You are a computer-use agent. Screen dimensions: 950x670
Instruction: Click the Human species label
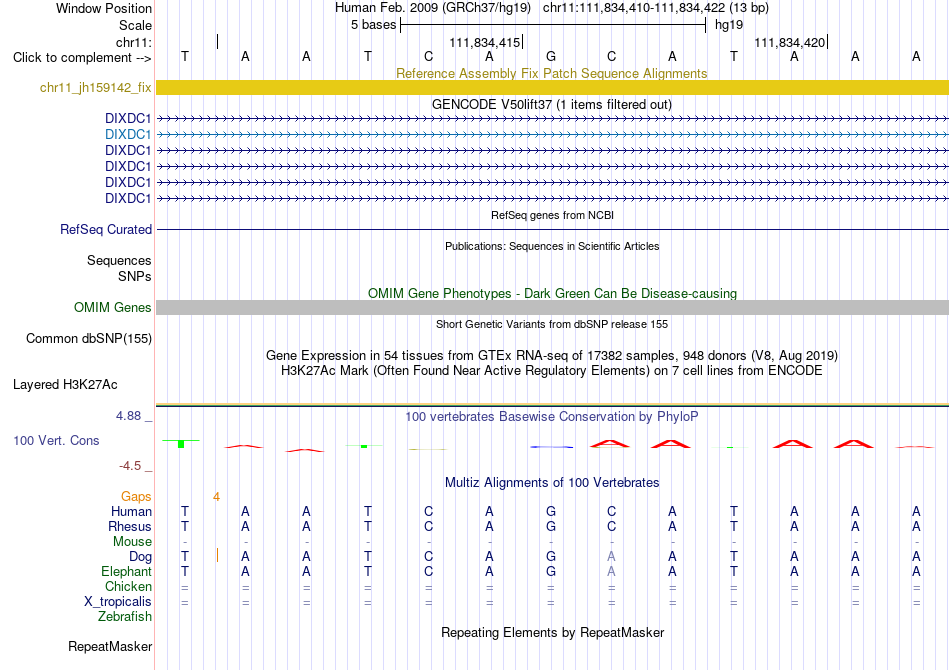pos(131,512)
